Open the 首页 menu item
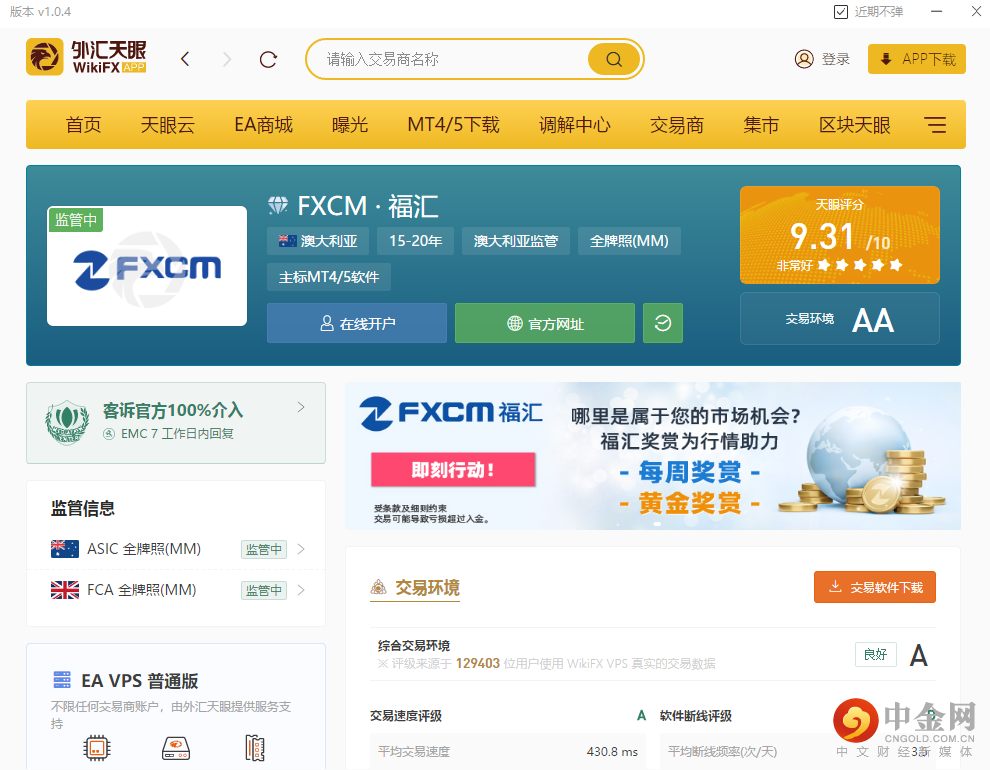Screen dimensions: 990x770 tap(83, 124)
